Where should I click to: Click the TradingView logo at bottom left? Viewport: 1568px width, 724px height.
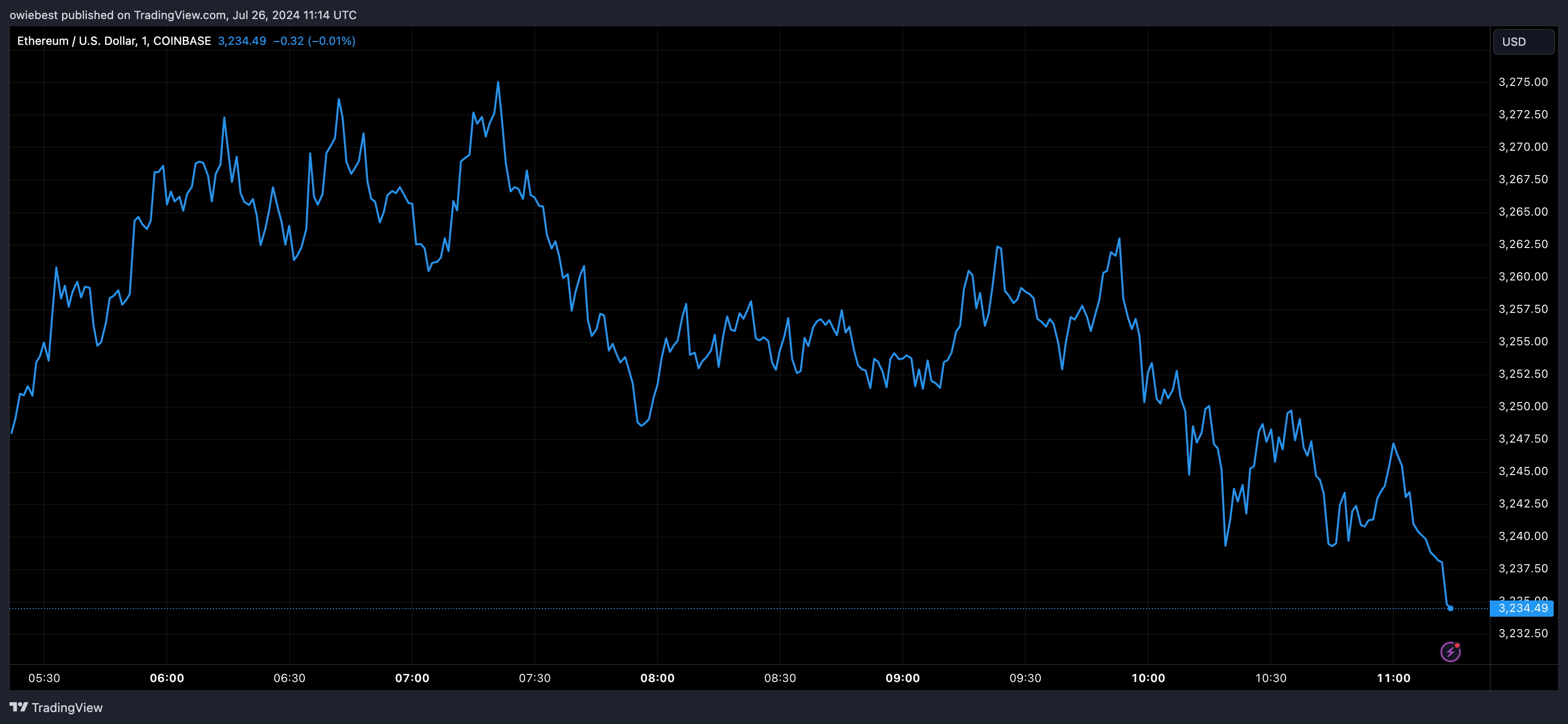[19, 707]
